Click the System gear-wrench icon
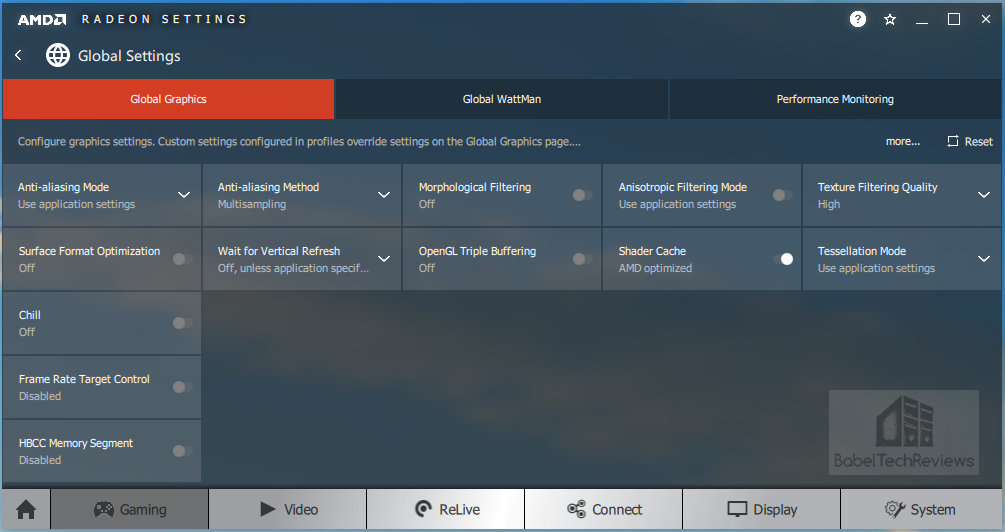 point(895,510)
